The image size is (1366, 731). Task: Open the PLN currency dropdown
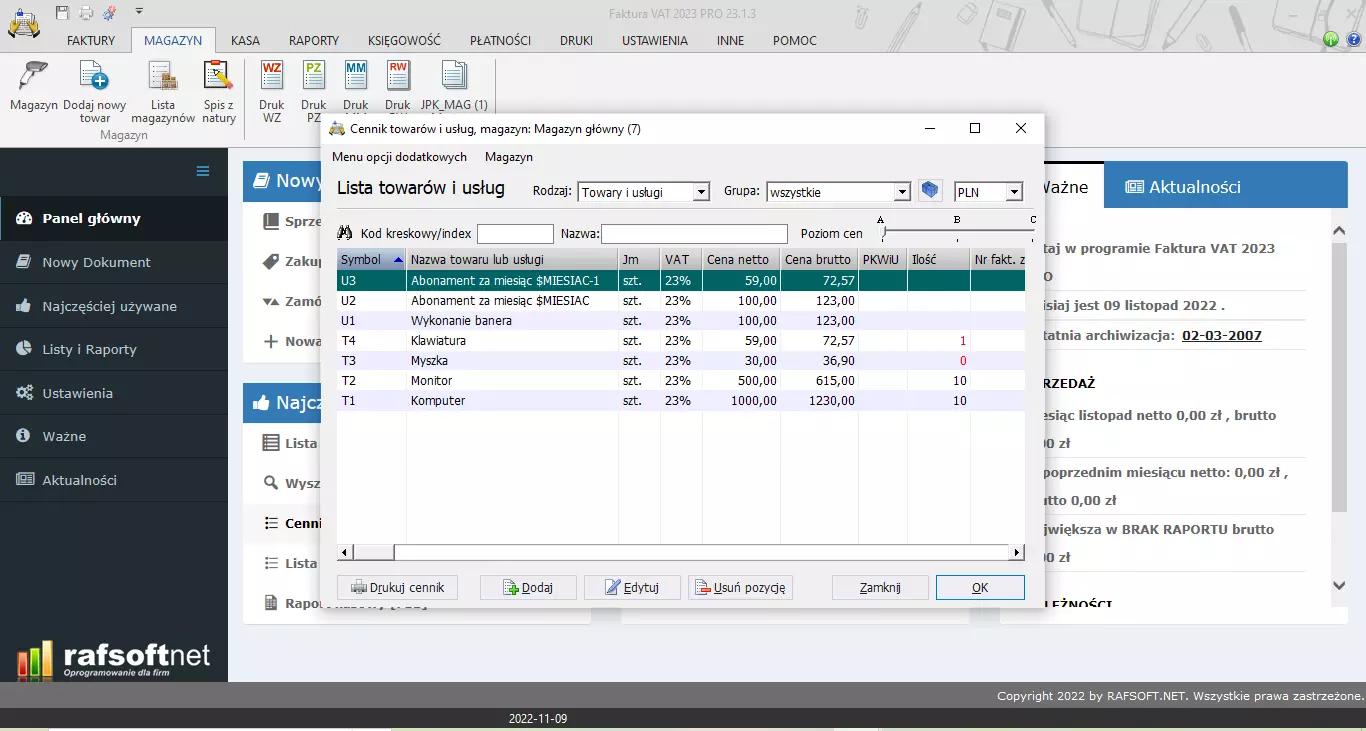(x=1014, y=192)
